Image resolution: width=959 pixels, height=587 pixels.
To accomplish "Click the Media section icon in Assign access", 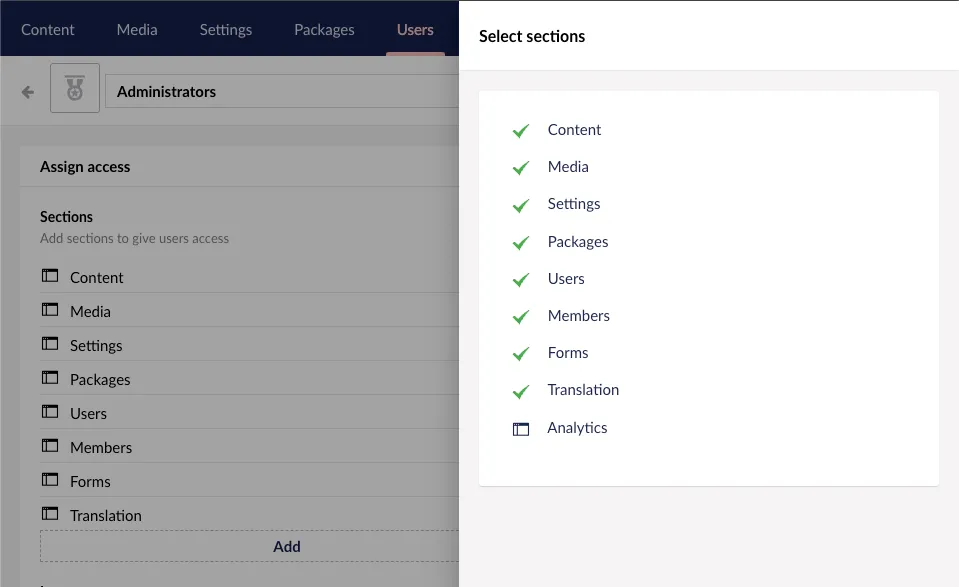I will tap(50, 311).
